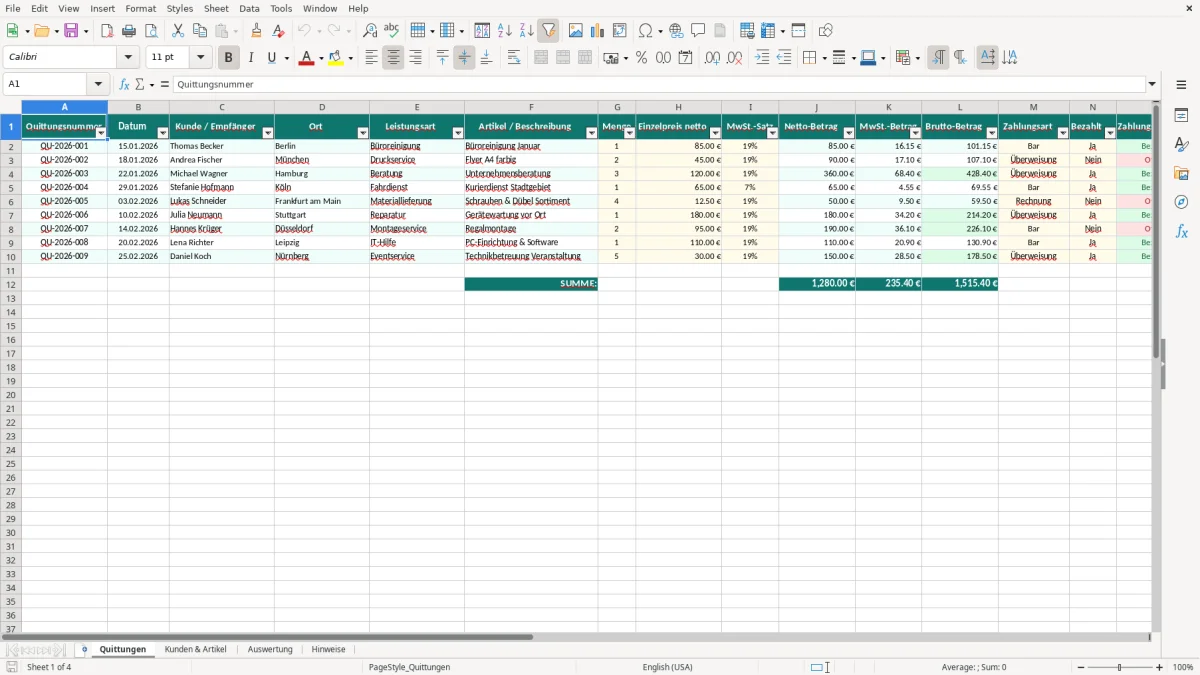
Task: Switch to Kunden & Artikel sheet tab
Action: coord(196,650)
